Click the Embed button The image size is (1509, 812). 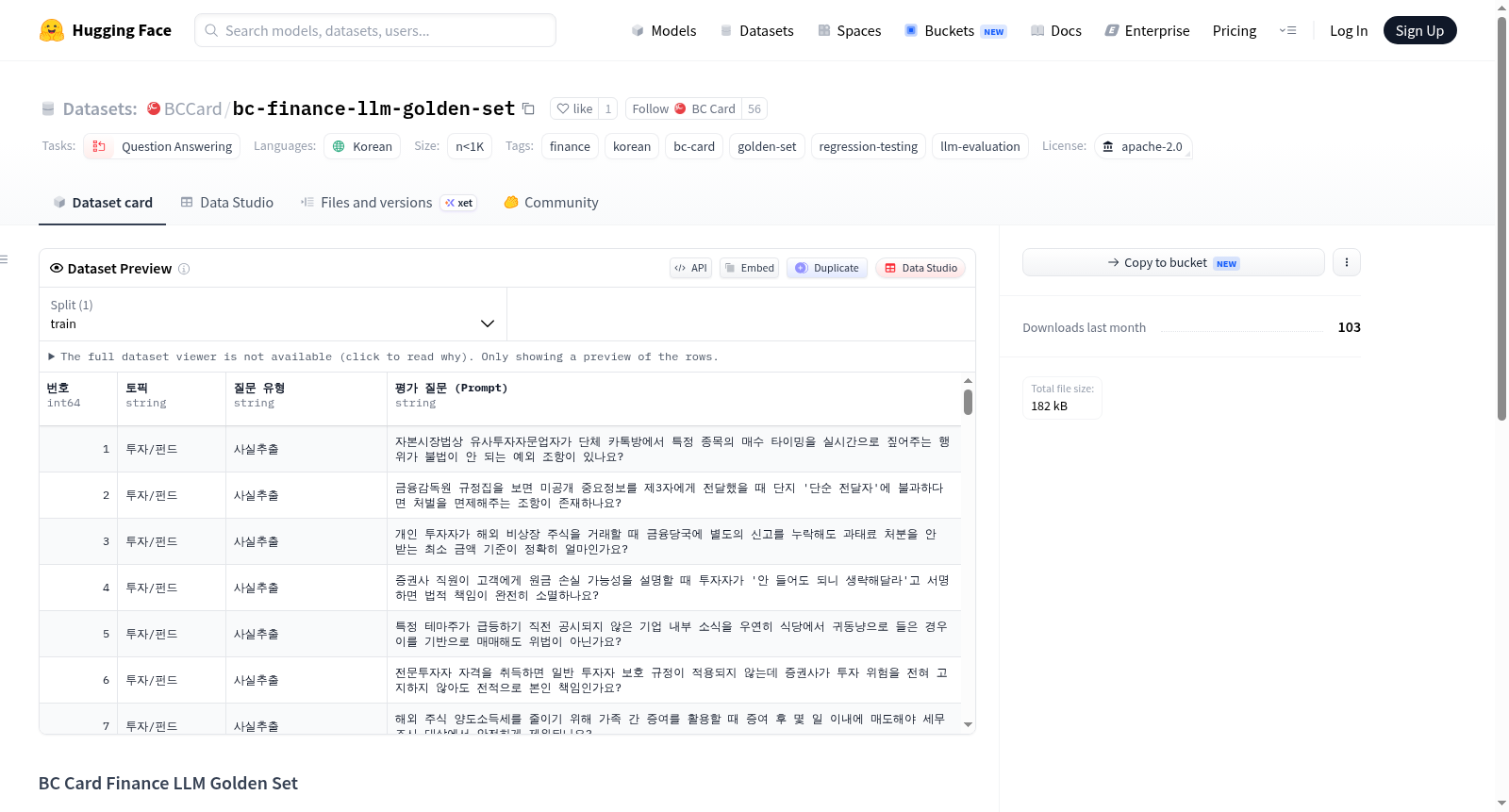pos(750,268)
